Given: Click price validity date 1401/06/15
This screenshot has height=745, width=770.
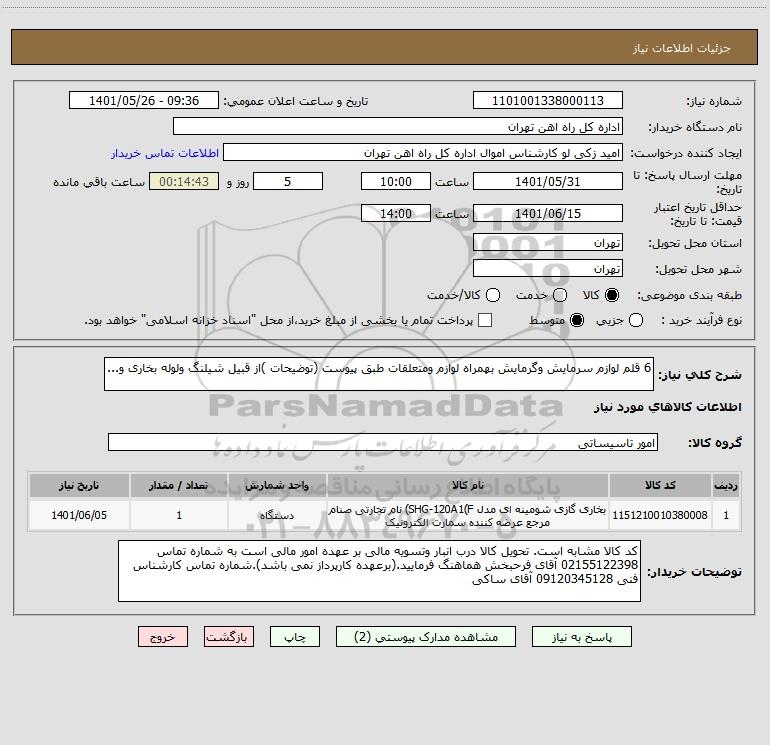Looking at the screenshot, I should [x=548, y=213].
